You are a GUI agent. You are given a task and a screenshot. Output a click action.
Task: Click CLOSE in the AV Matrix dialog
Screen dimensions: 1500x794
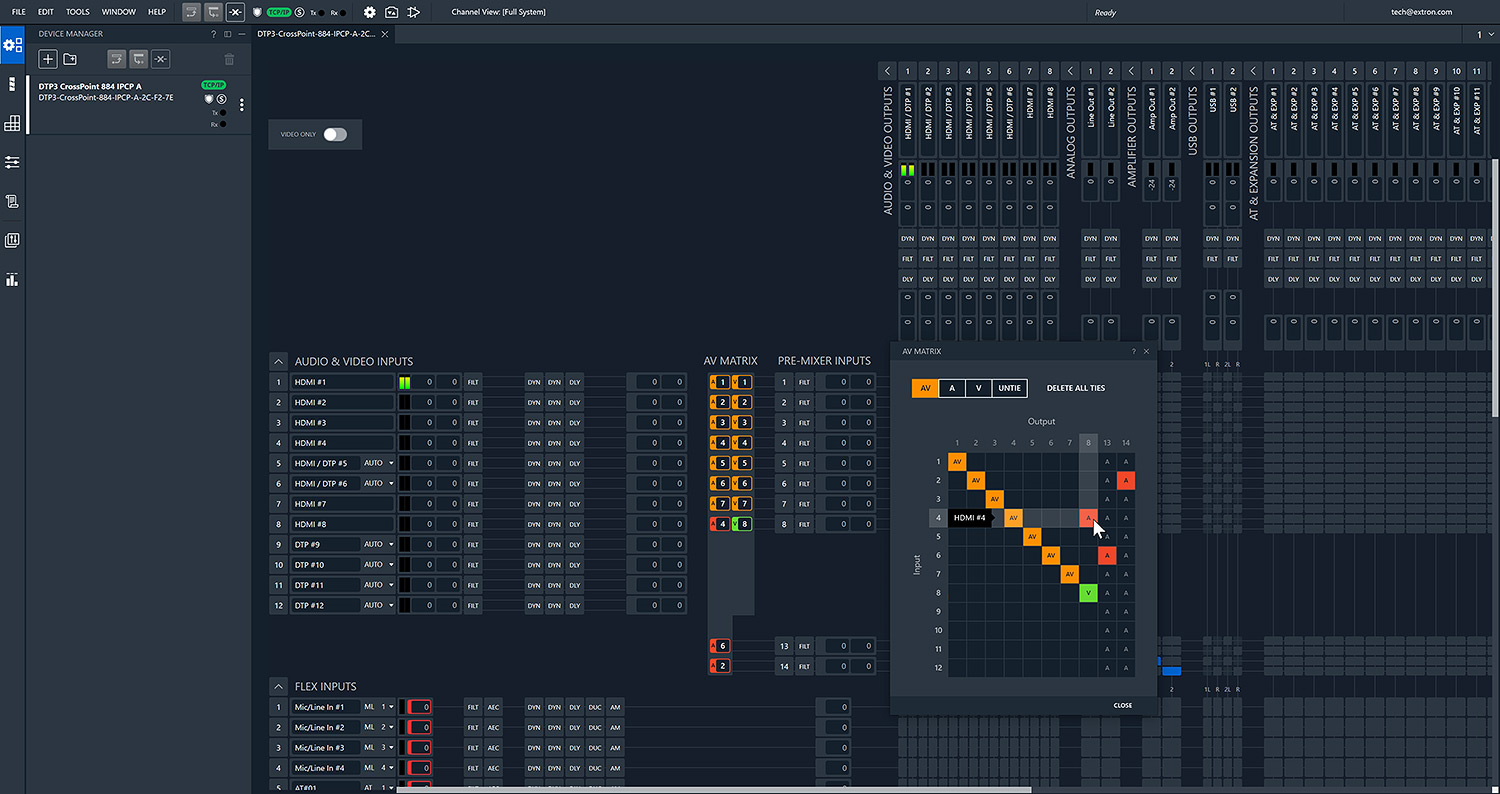tap(1122, 705)
